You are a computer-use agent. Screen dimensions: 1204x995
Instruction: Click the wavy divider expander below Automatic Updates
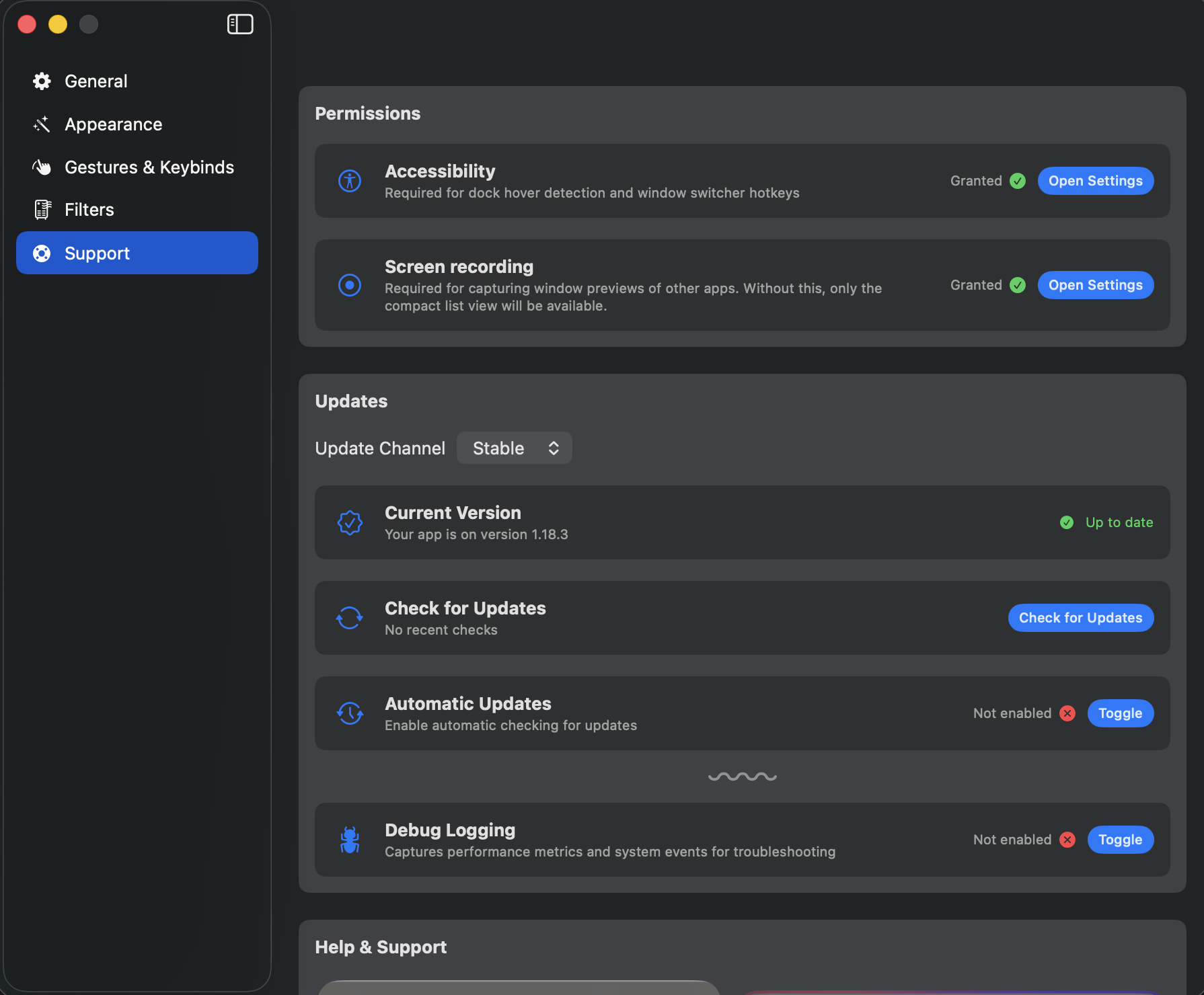[743, 777]
